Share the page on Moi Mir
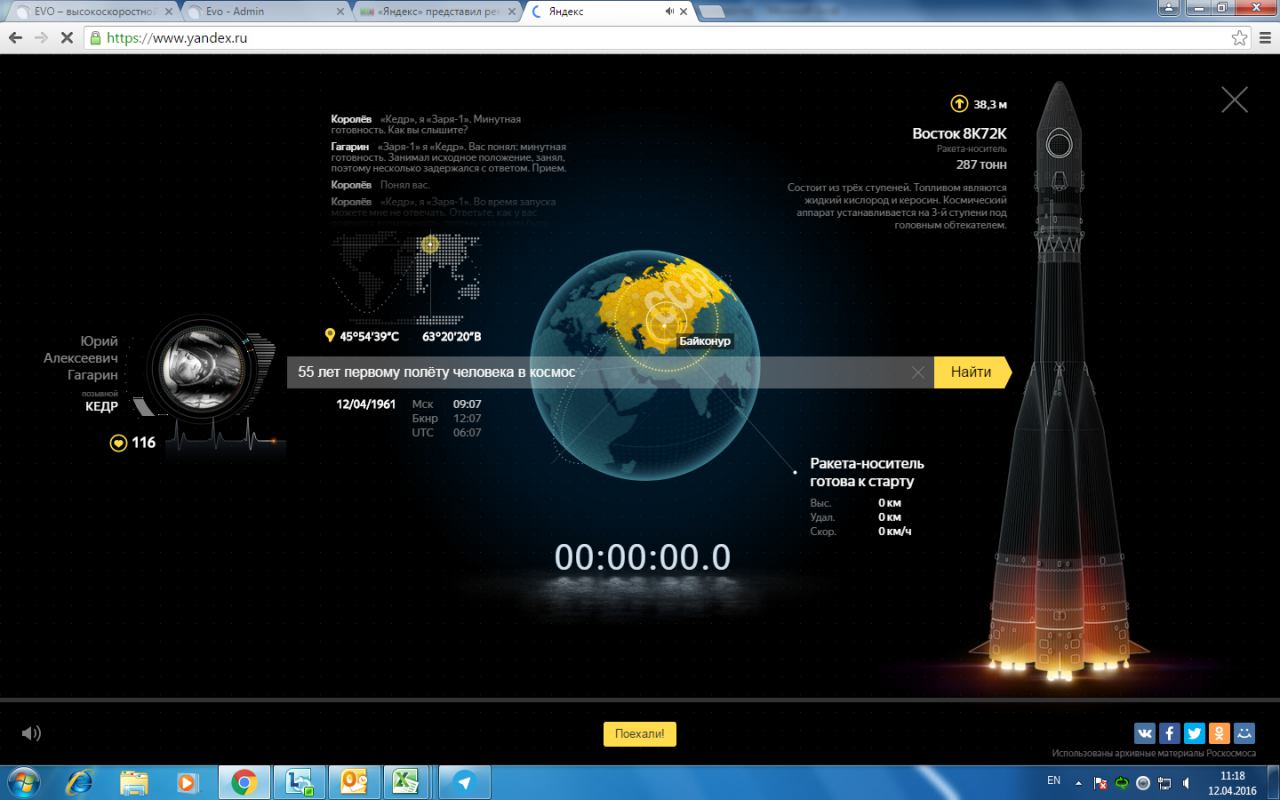The width and height of the screenshot is (1280, 800). [1244, 733]
